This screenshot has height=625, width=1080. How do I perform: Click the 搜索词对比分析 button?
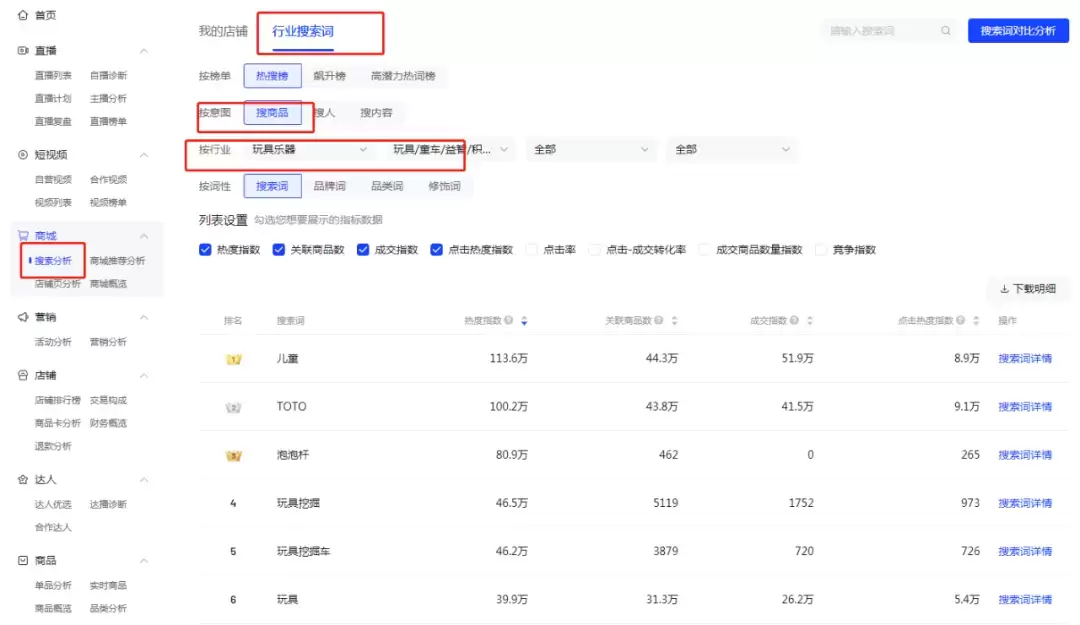(1017, 31)
